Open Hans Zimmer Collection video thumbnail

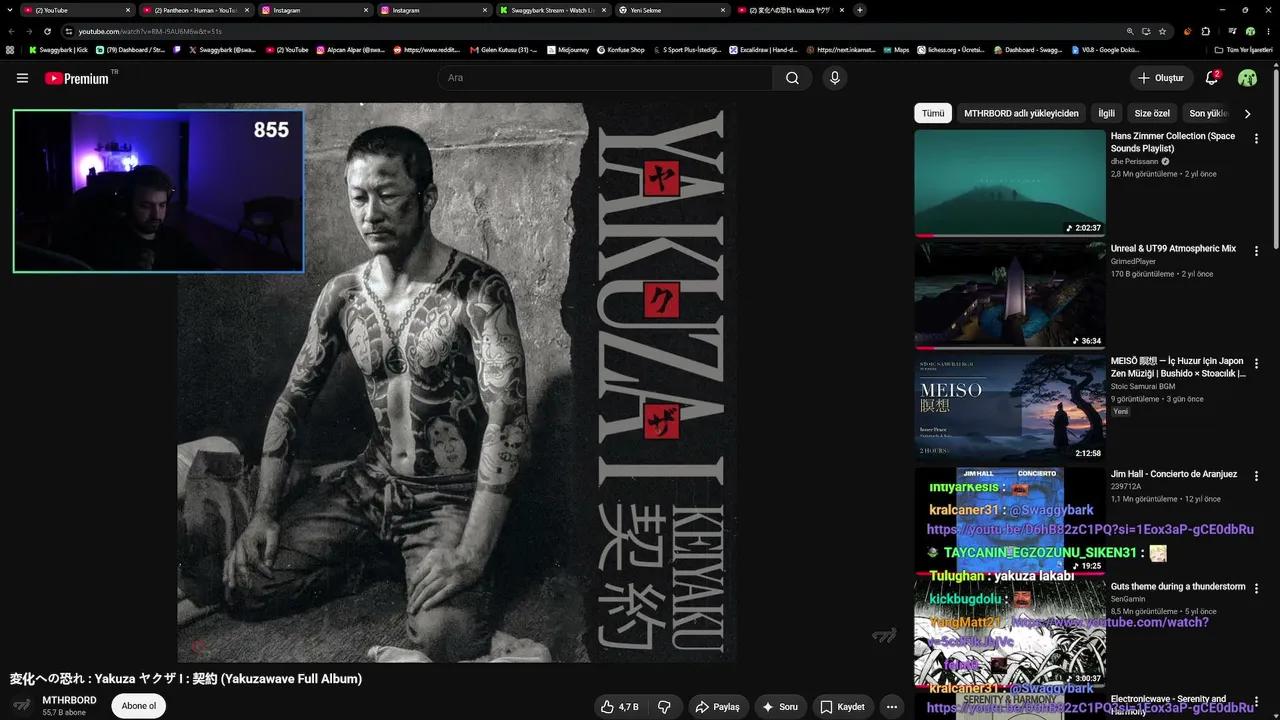click(1010, 183)
